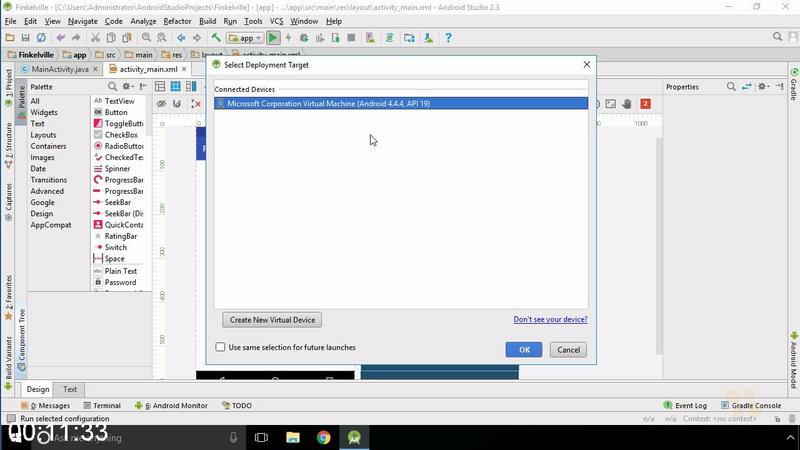Open the Gradle Console
This screenshot has width=800, height=450.
click(x=751, y=406)
